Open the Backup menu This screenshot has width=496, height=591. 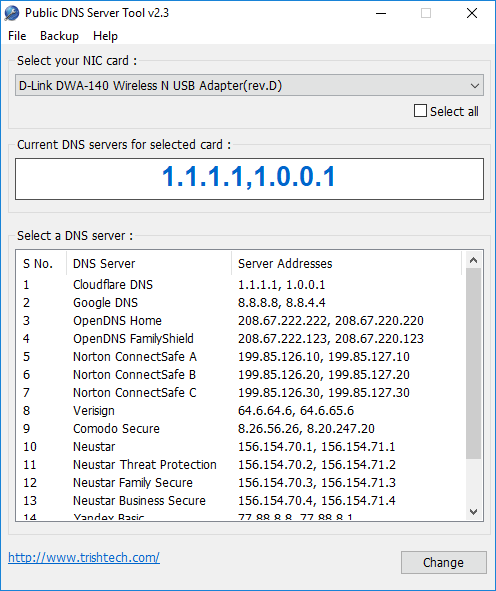pyautogui.click(x=59, y=36)
